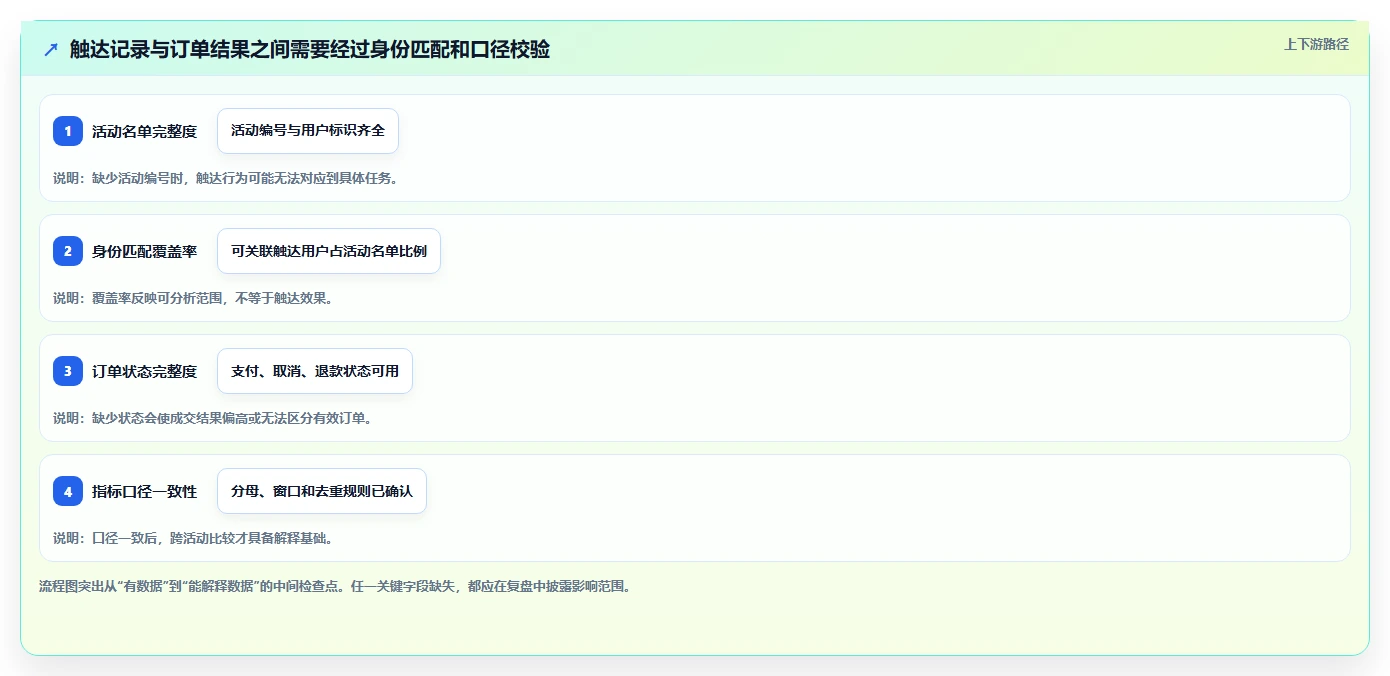Click the 订单状态完整度 step title
The image size is (1390, 676).
(144, 371)
